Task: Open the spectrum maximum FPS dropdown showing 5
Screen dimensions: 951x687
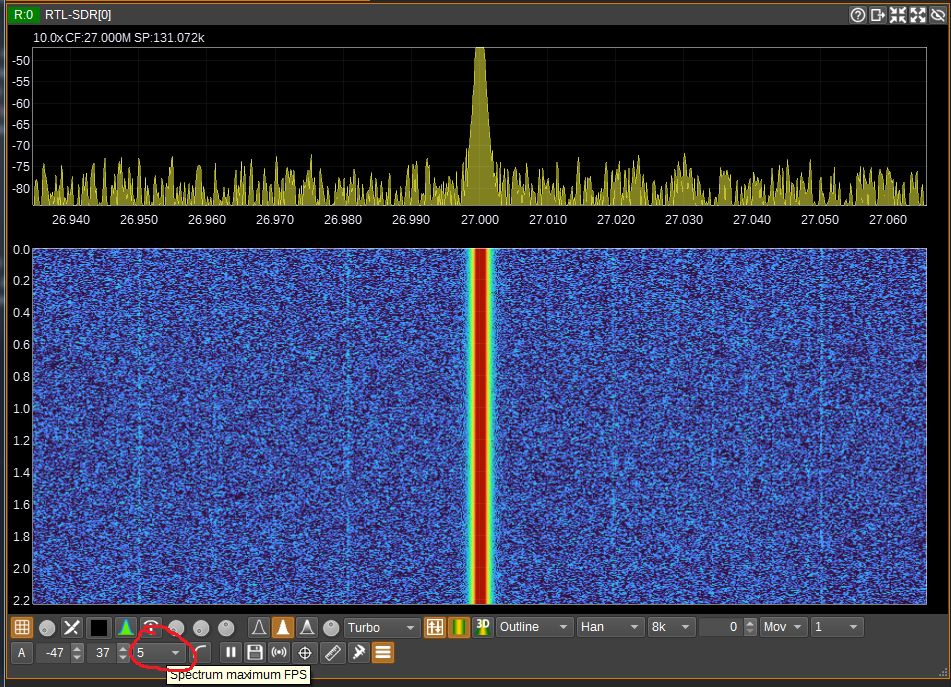Action: tap(159, 653)
